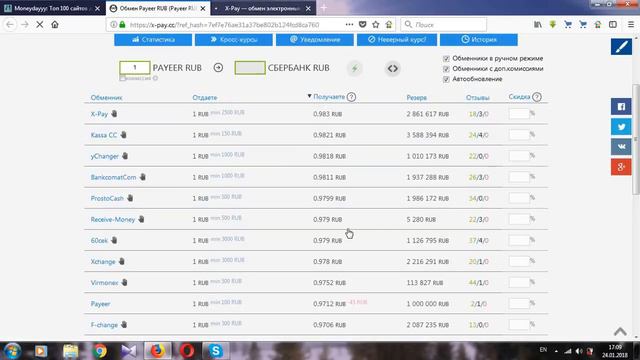Click the green lightning bolt icon
The image size is (640, 360).
point(354,69)
